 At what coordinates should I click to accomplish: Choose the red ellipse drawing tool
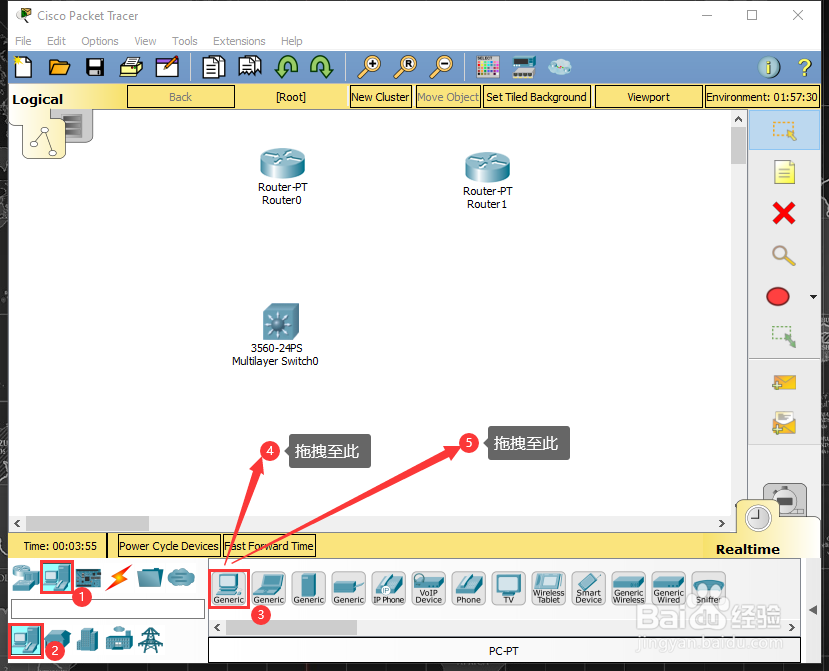[778, 297]
